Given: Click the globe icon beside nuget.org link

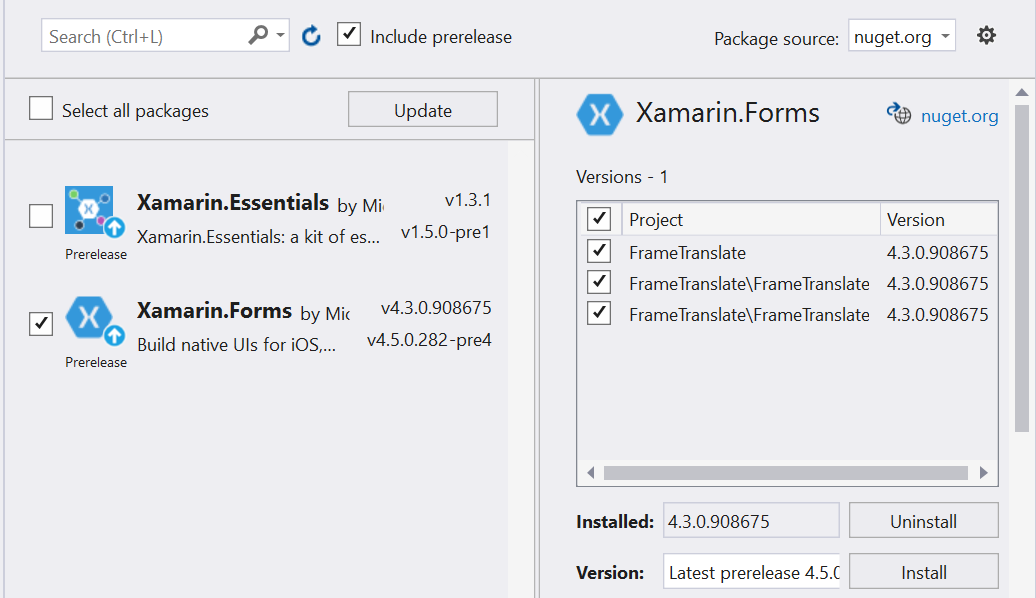Looking at the screenshot, I should [x=899, y=114].
